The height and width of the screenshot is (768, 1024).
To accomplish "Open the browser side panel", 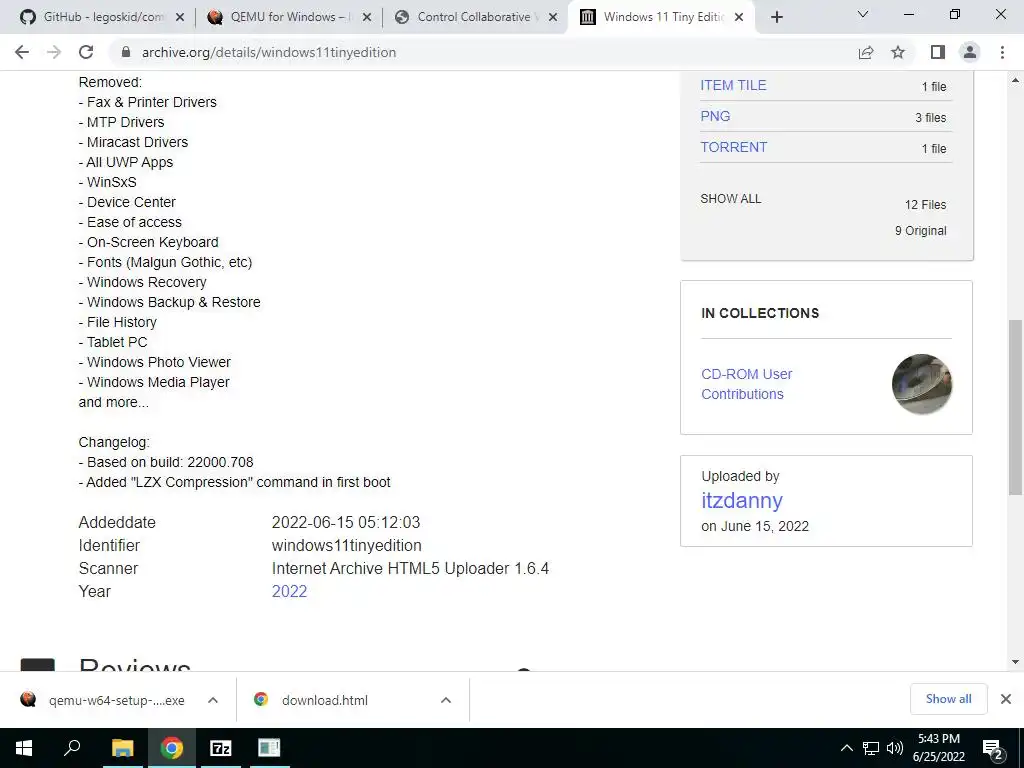I will coord(938,52).
